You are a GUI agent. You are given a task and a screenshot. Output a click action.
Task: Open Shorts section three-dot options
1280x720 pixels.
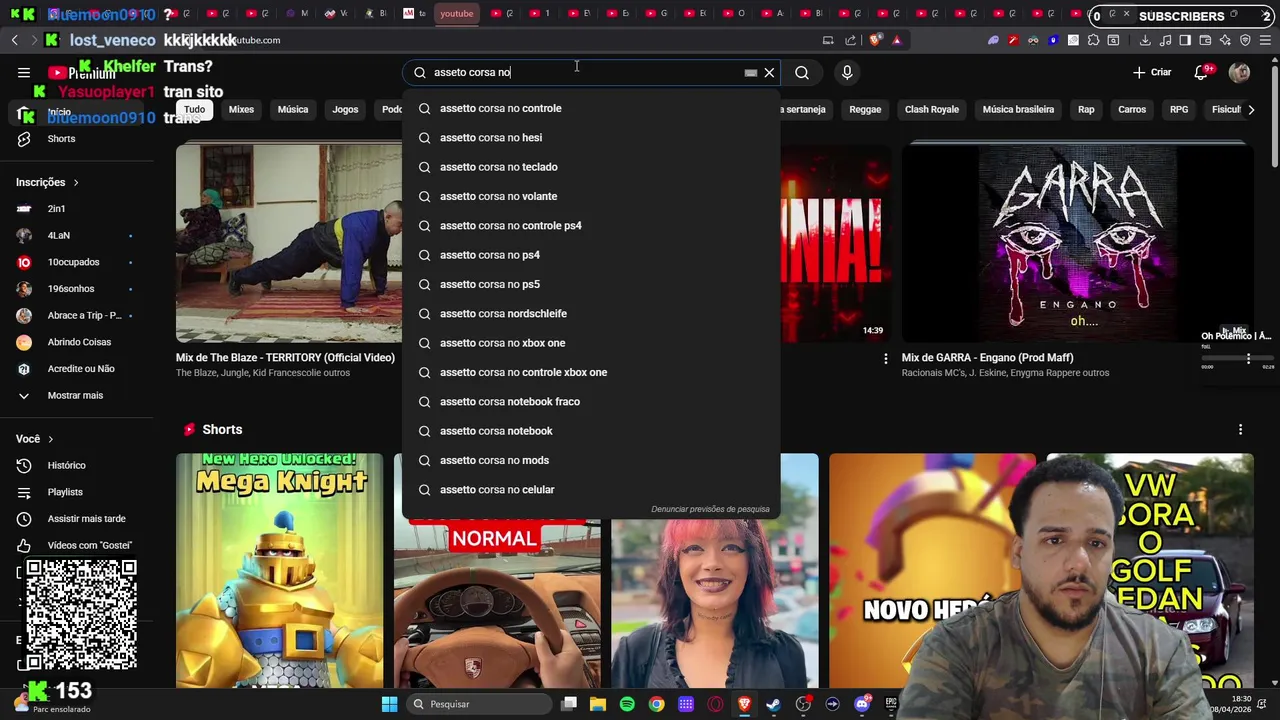(x=1240, y=429)
